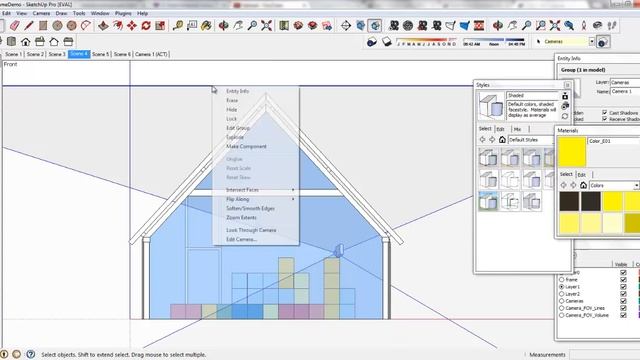Click the blue filled frustum icon
The height and width of the screenshot is (360, 640).
pos(464,26)
